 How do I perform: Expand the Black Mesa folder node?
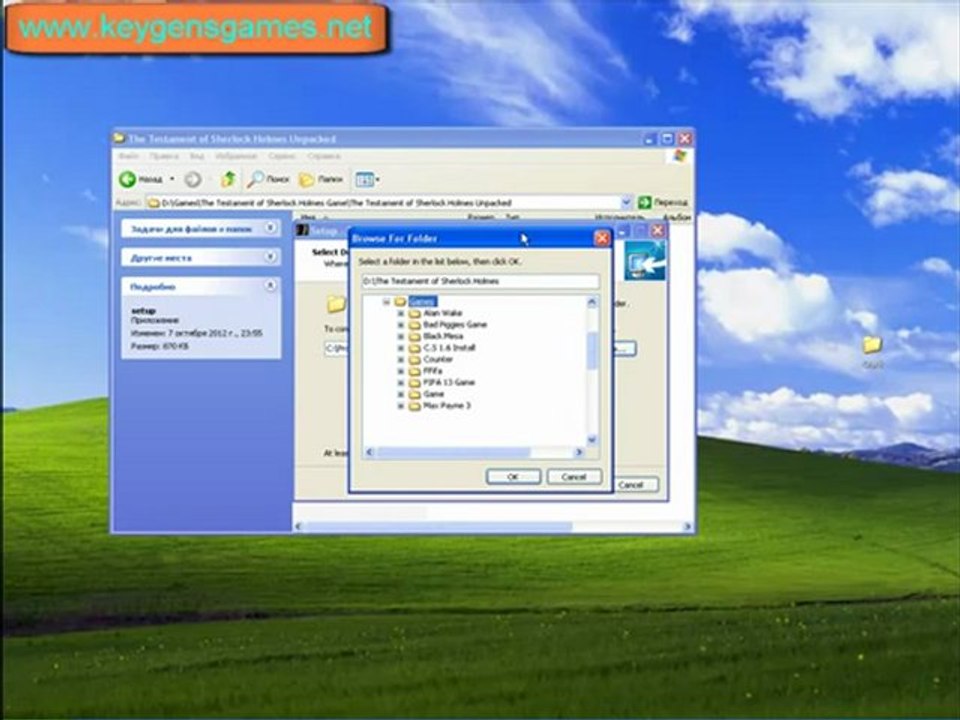pos(400,336)
